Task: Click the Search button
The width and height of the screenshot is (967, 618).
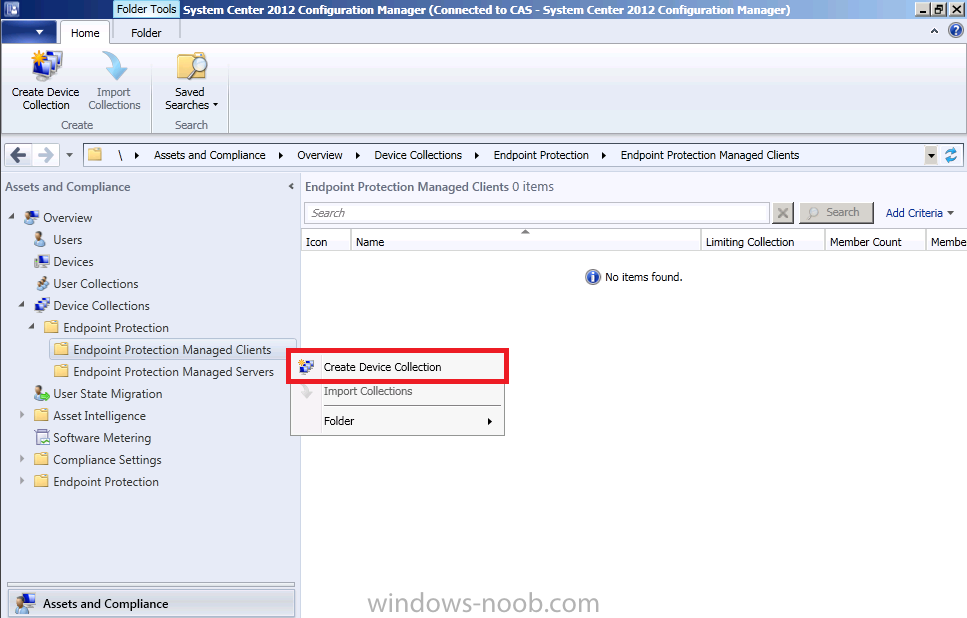Action: [836, 213]
